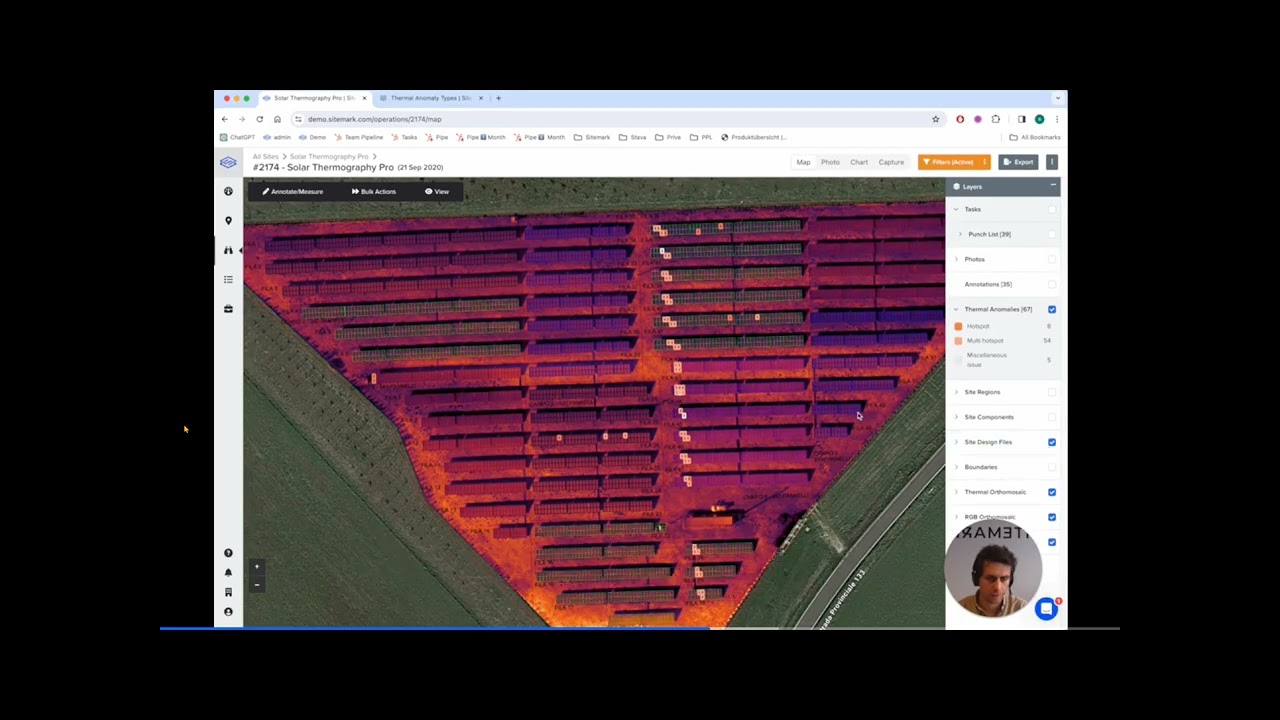1280x720 pixels.
Task: Open the list icon in left sidebar
Action: [x=228, y=279]
